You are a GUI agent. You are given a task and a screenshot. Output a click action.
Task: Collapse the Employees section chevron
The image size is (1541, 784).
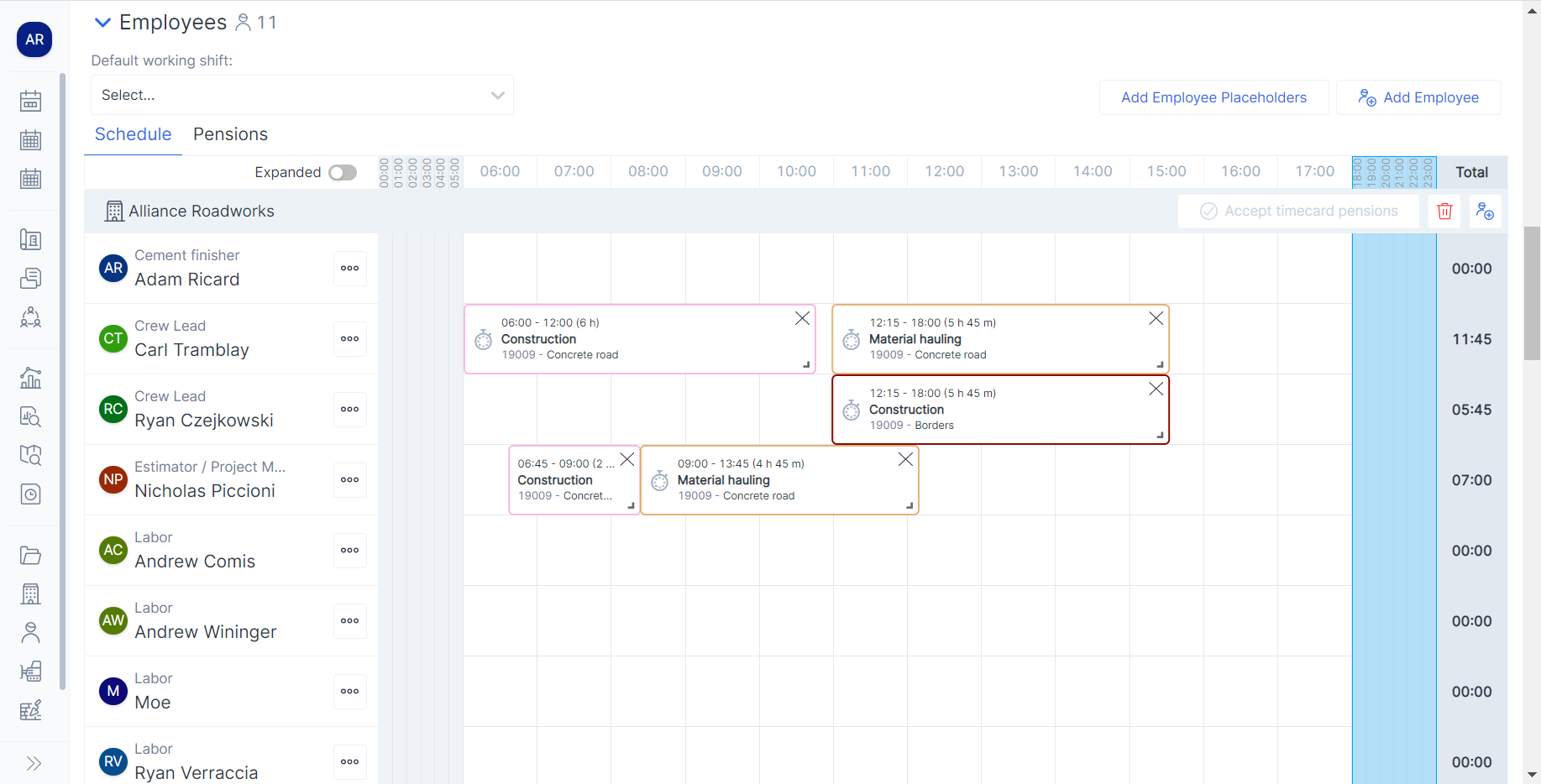coord(102,22)
